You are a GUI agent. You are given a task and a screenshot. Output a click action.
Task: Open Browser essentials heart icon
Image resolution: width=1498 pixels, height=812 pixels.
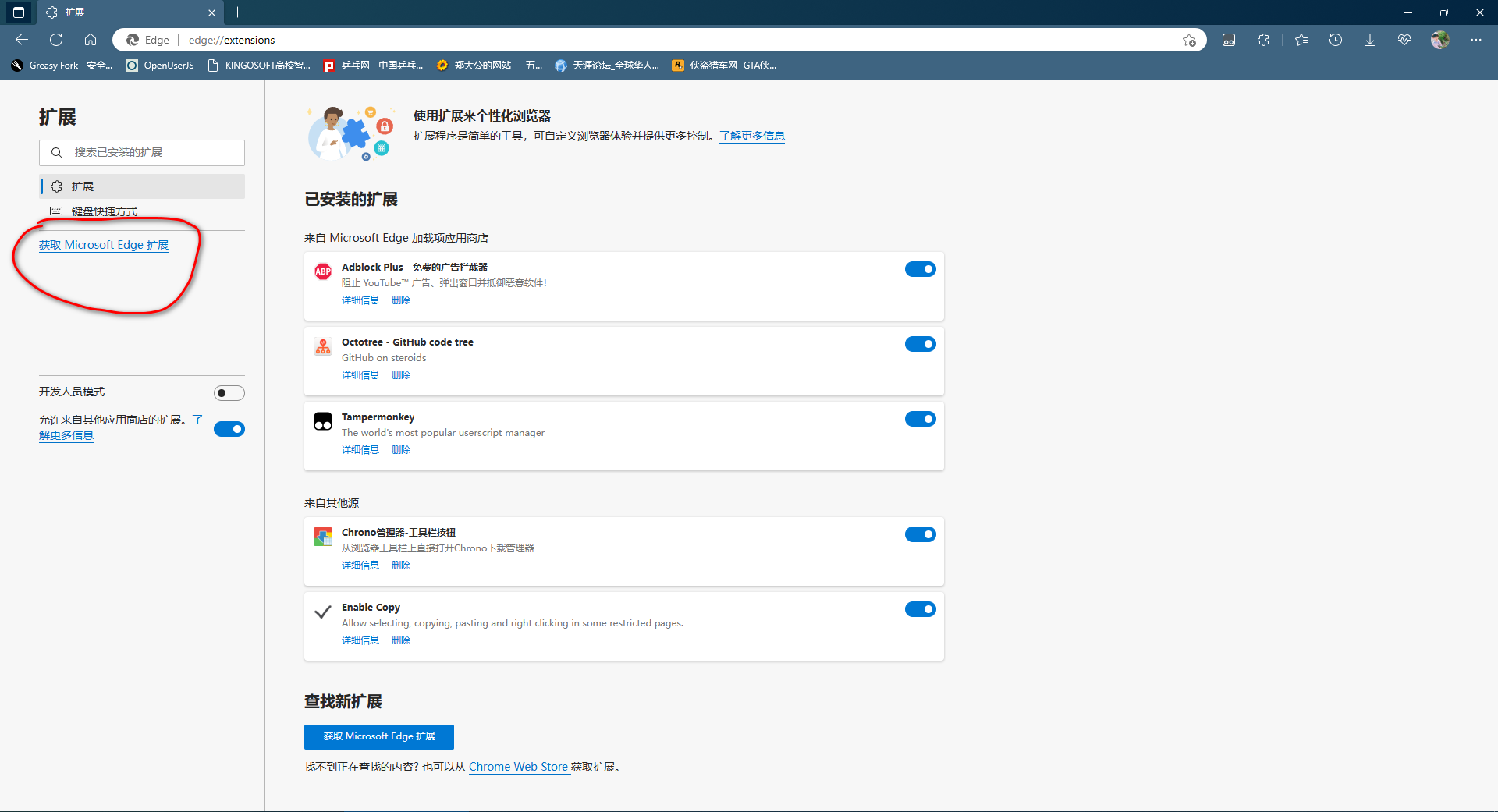click(1404, 40)
